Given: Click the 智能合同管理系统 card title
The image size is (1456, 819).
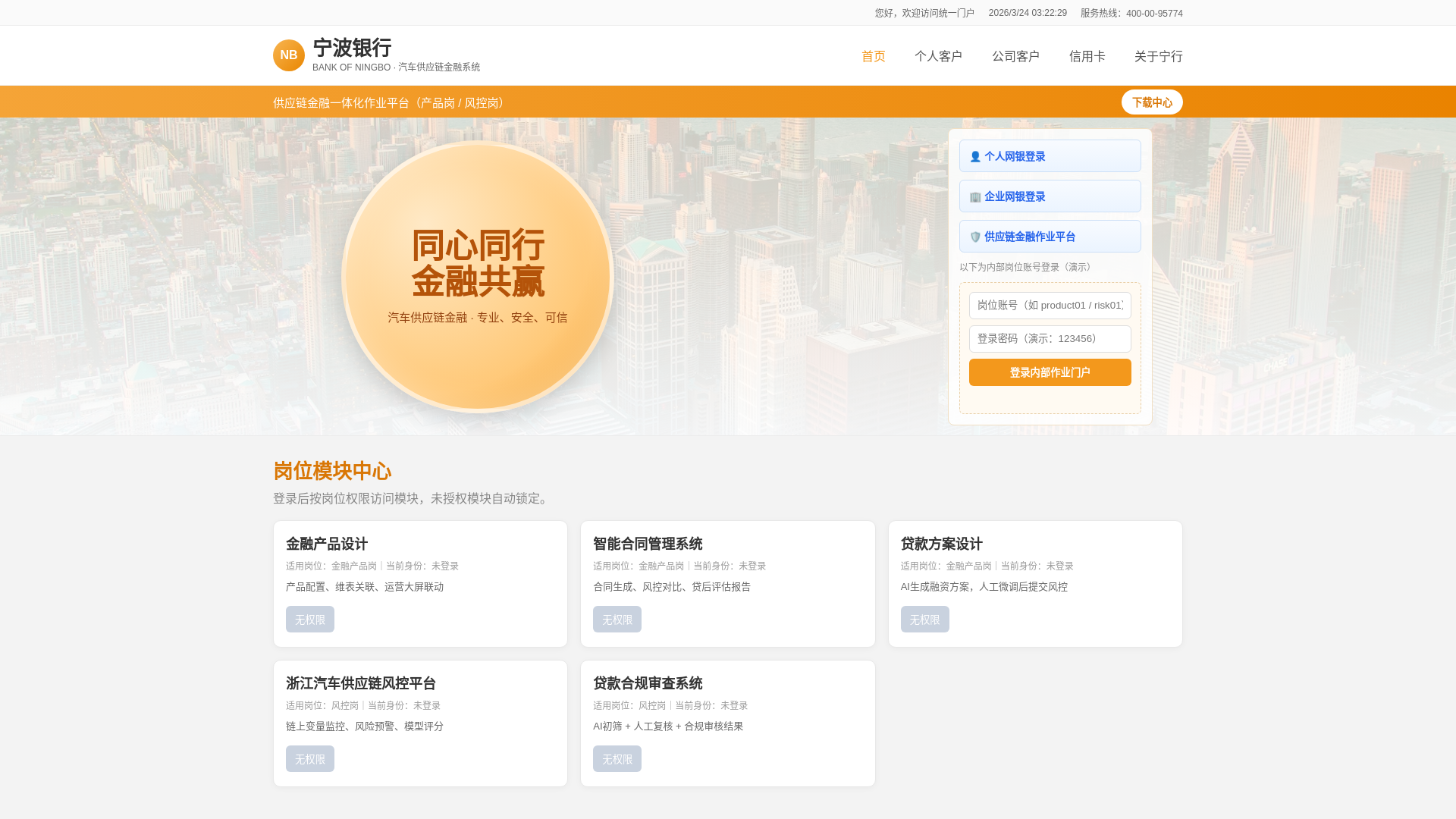Looking at the screenshot, I should [648, 544].
